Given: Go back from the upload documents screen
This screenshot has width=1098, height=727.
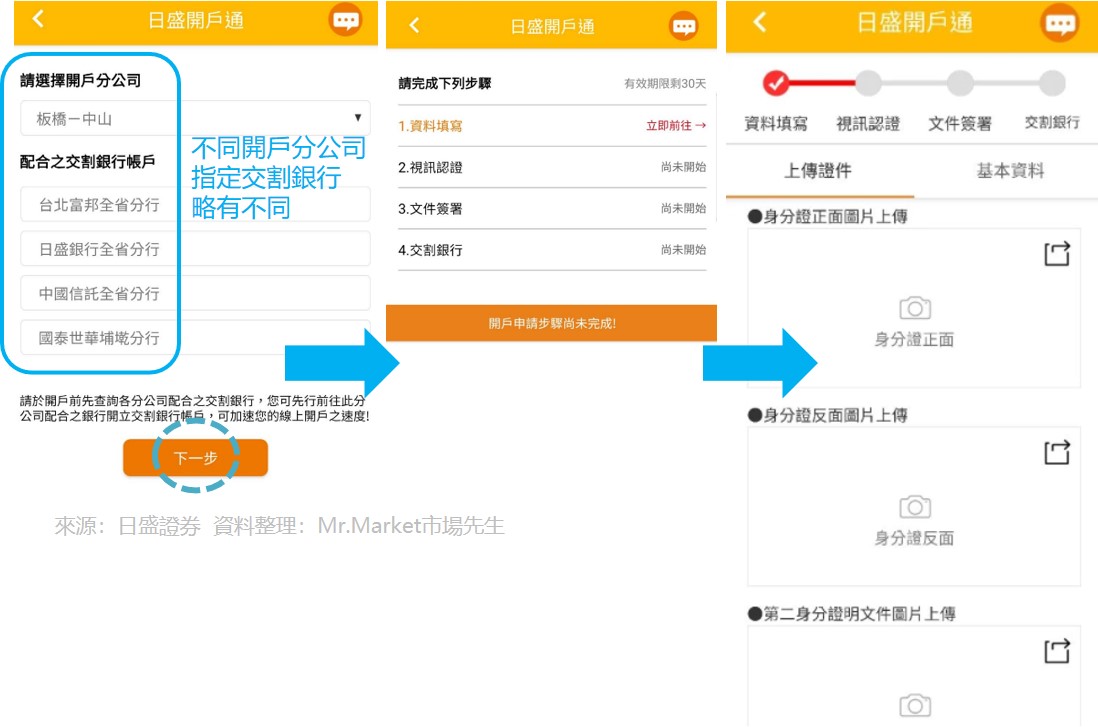Looking at the screenshot, I should point(760,22).
